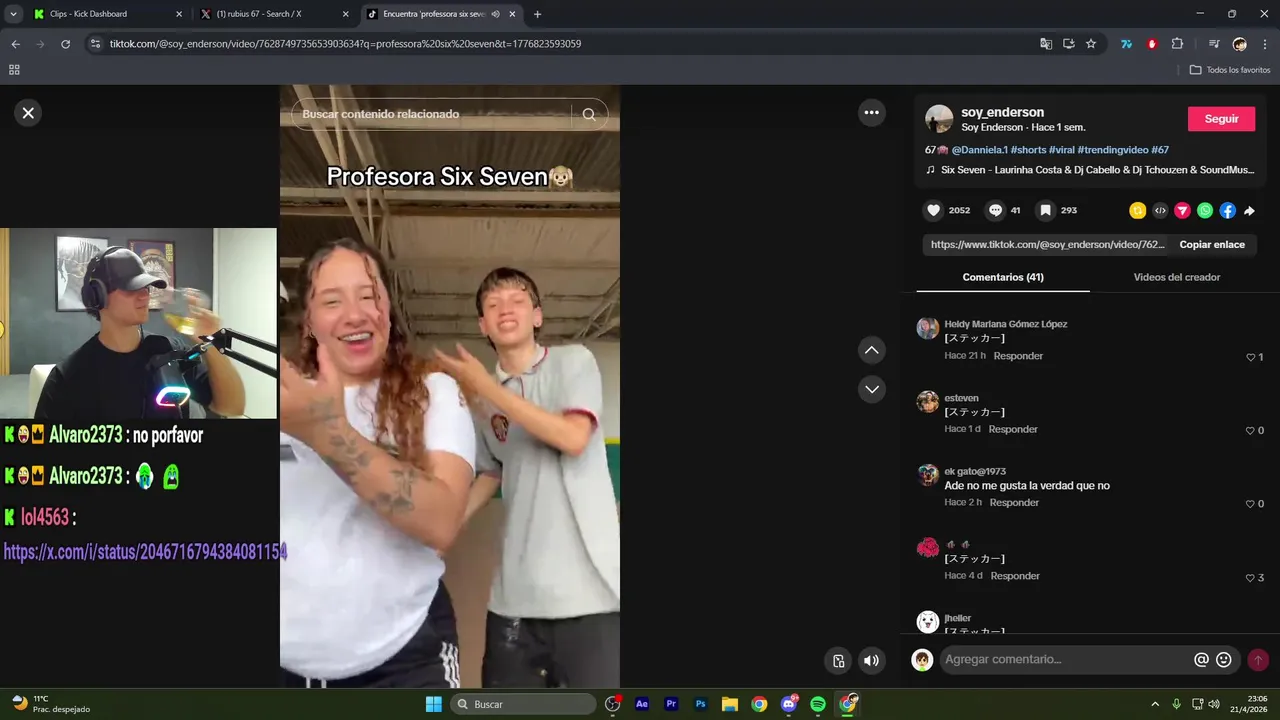The height and width of the screenshot is (720, 1280).
Task: Open the lol4563 x.com status link in chat
Action: pyautogui.click(x=145, y=551)
